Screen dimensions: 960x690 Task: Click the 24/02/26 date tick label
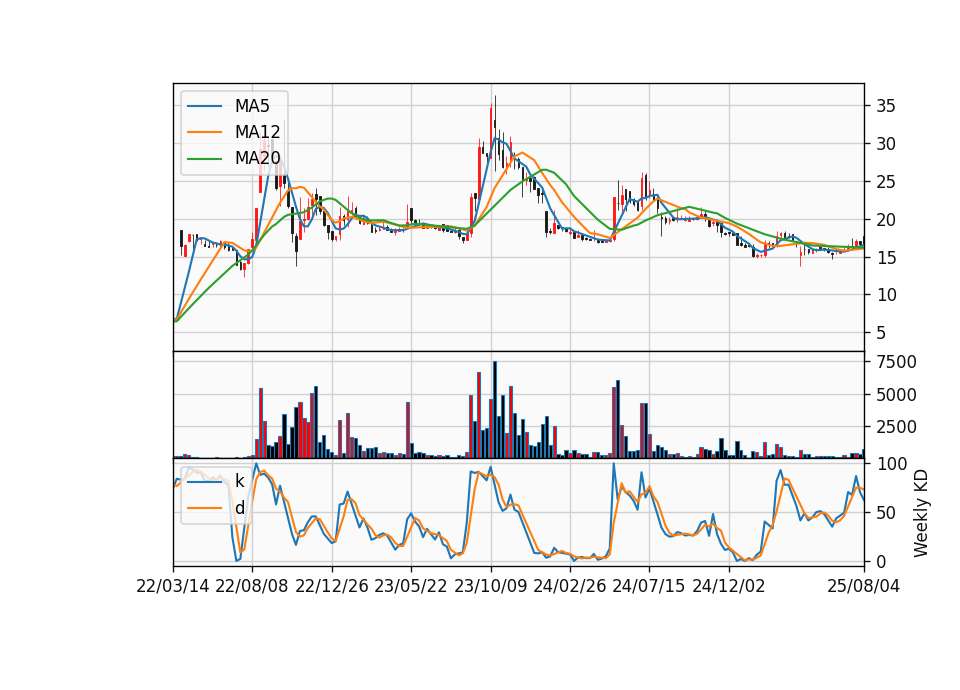(570, 586)
